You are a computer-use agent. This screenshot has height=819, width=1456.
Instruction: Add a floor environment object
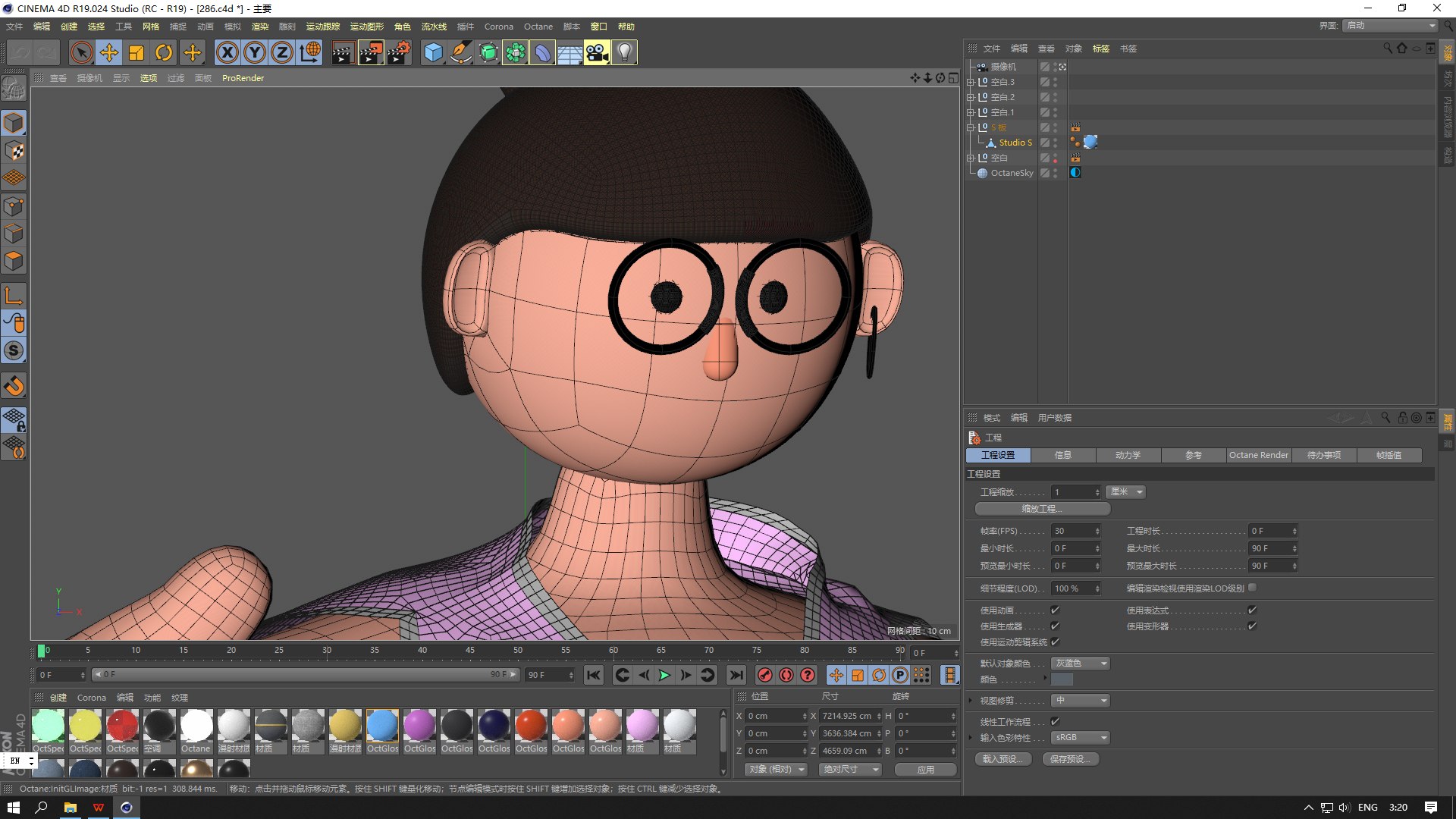pyautogui.click(x=570, y=52)
